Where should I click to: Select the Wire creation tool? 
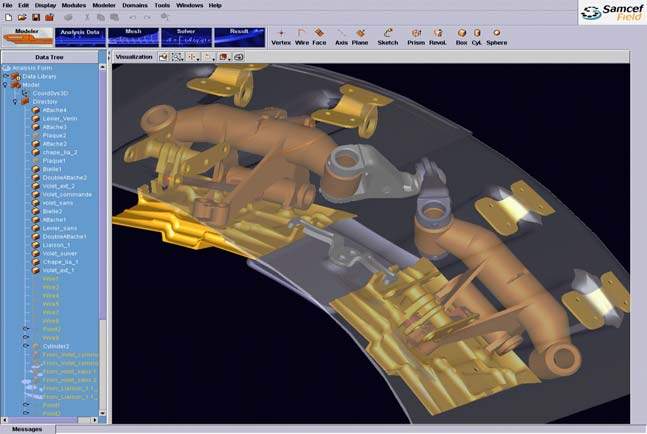[x=302, y=37]
